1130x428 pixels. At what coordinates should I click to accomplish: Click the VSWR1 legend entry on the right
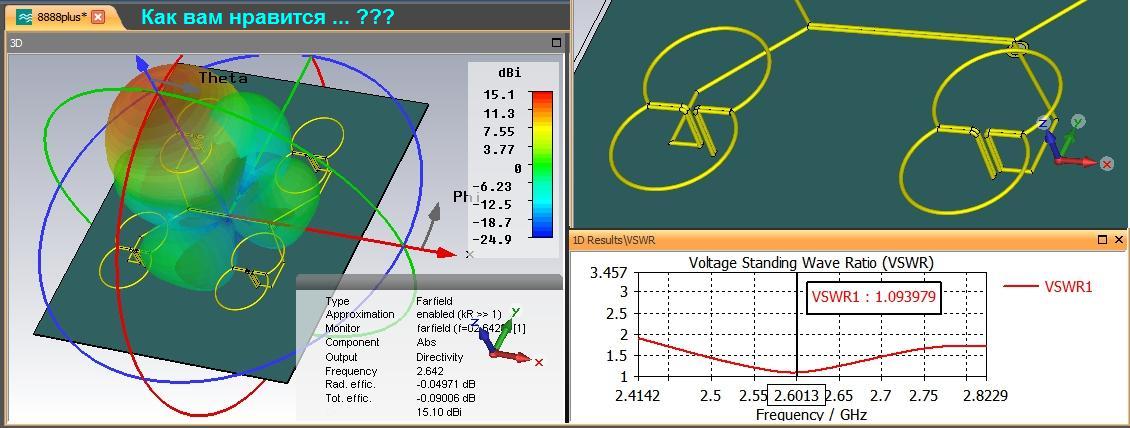click(1048, 286)
